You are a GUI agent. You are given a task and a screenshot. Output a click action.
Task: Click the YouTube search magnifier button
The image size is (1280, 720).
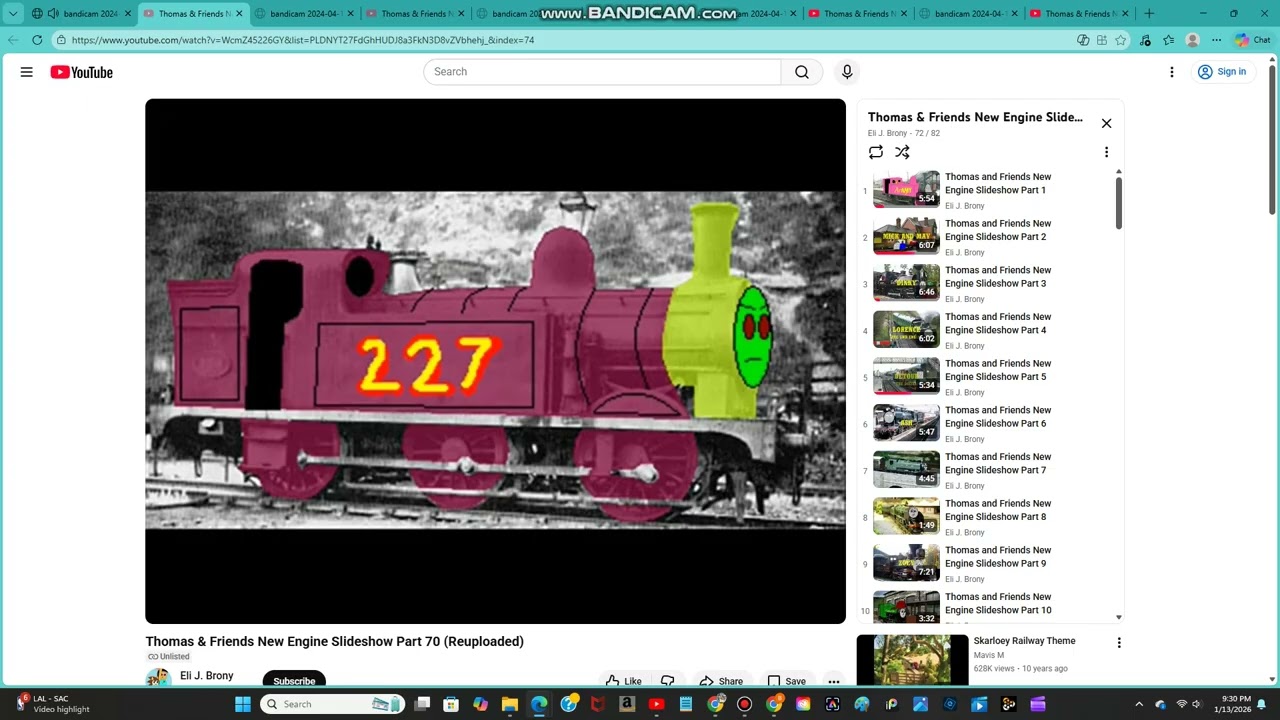(802, 72)
